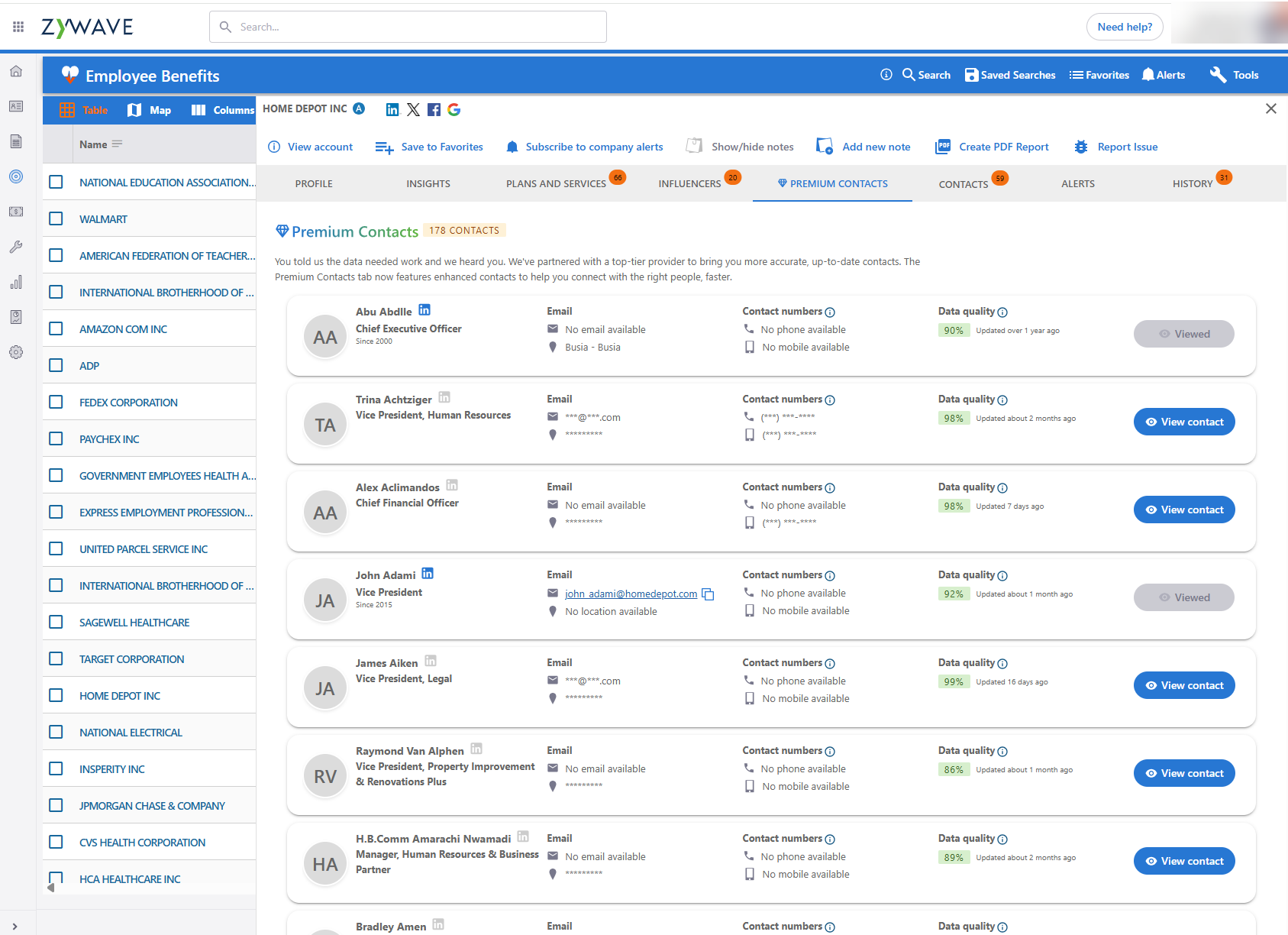Check the NATIONAL EDUCATION ASSOCIATION row checkbox
Image resolution: width=1288 pixels, height=935 pixels.
pos(56,182)
